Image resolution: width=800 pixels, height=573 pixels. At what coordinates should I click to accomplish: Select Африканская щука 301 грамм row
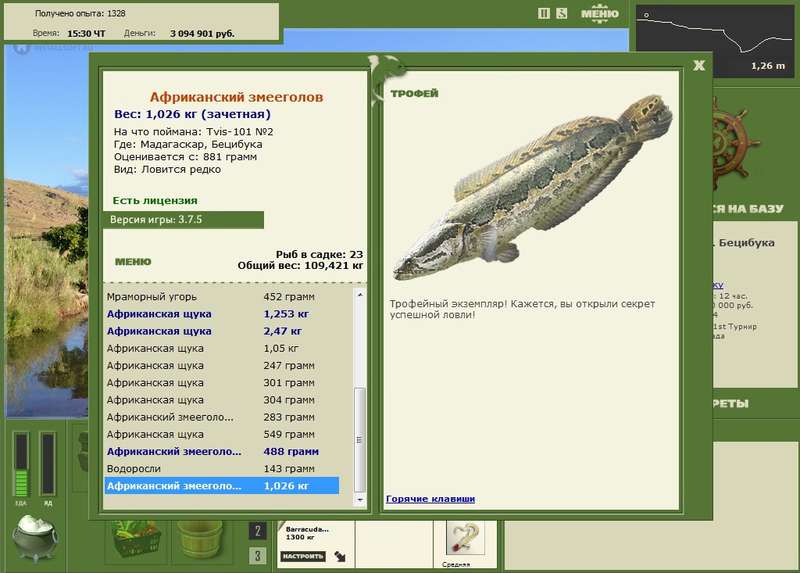pos(222,383)
